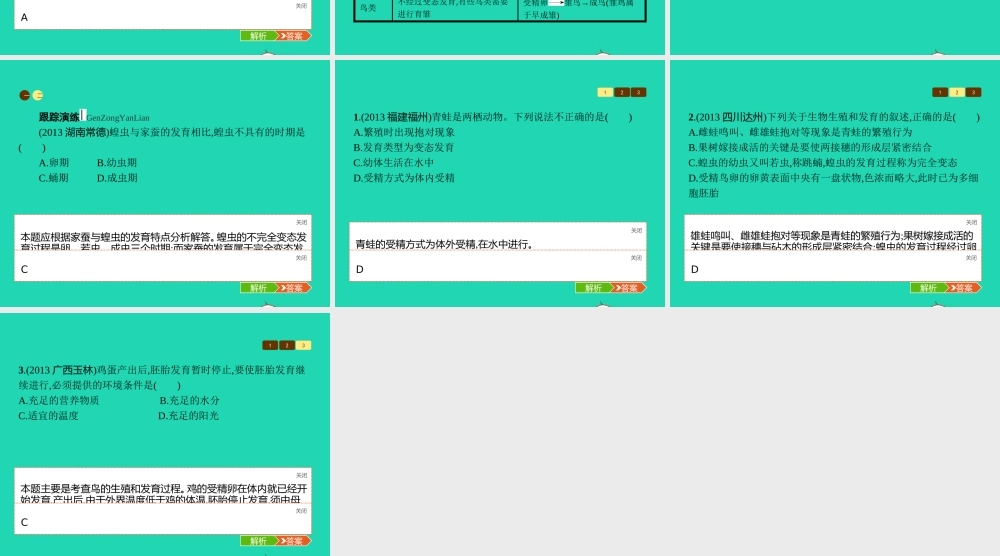Close the analysis box on 湖南常德 slide
This screenshot has width=1000, height=556.
tap(302, 223)
